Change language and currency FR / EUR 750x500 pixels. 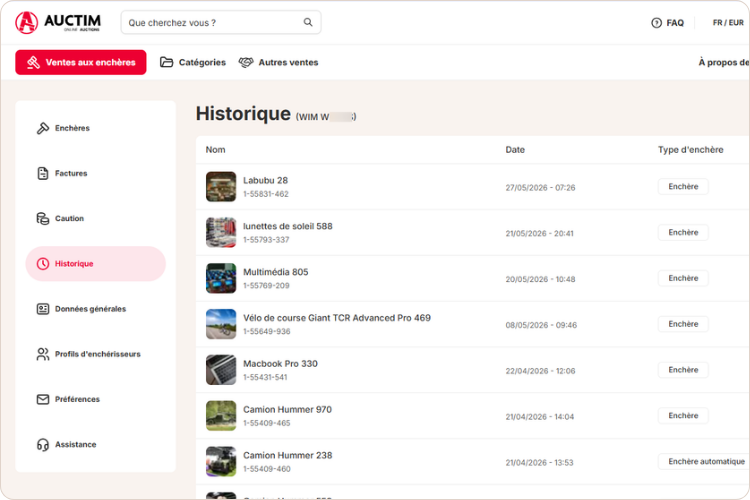(x=728, y=22)
